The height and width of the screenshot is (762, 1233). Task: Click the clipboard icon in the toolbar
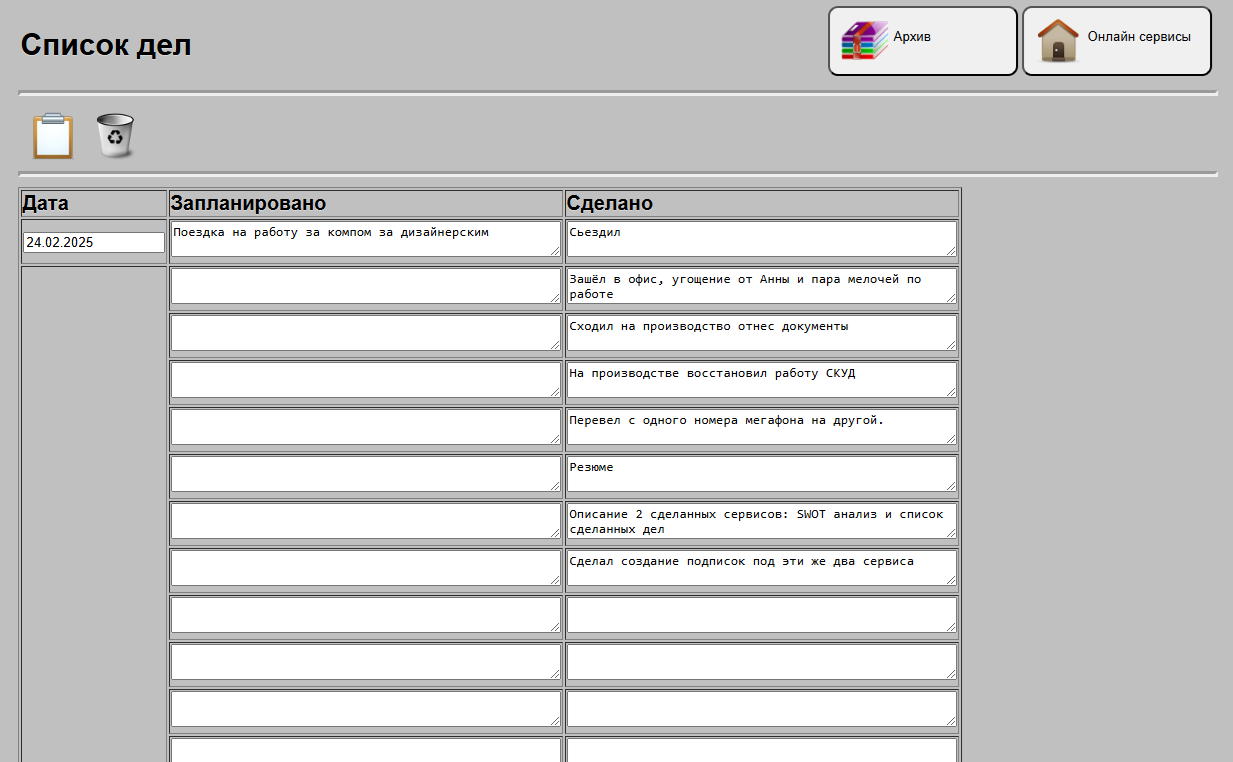53,136
